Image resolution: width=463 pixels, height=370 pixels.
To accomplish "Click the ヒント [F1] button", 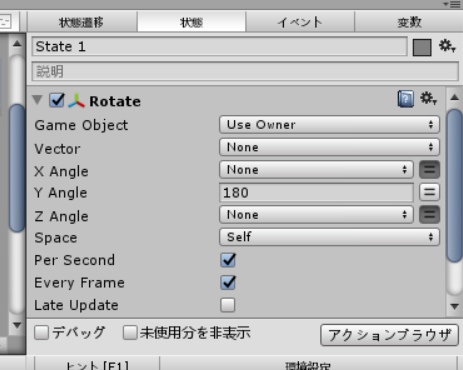I will [97, 364].
